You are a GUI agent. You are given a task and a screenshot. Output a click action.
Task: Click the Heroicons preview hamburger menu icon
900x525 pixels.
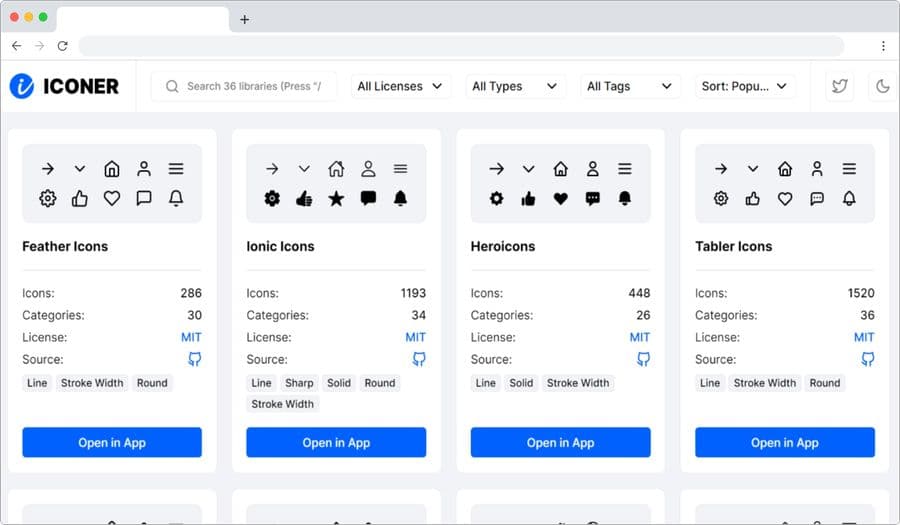(625, 169)
